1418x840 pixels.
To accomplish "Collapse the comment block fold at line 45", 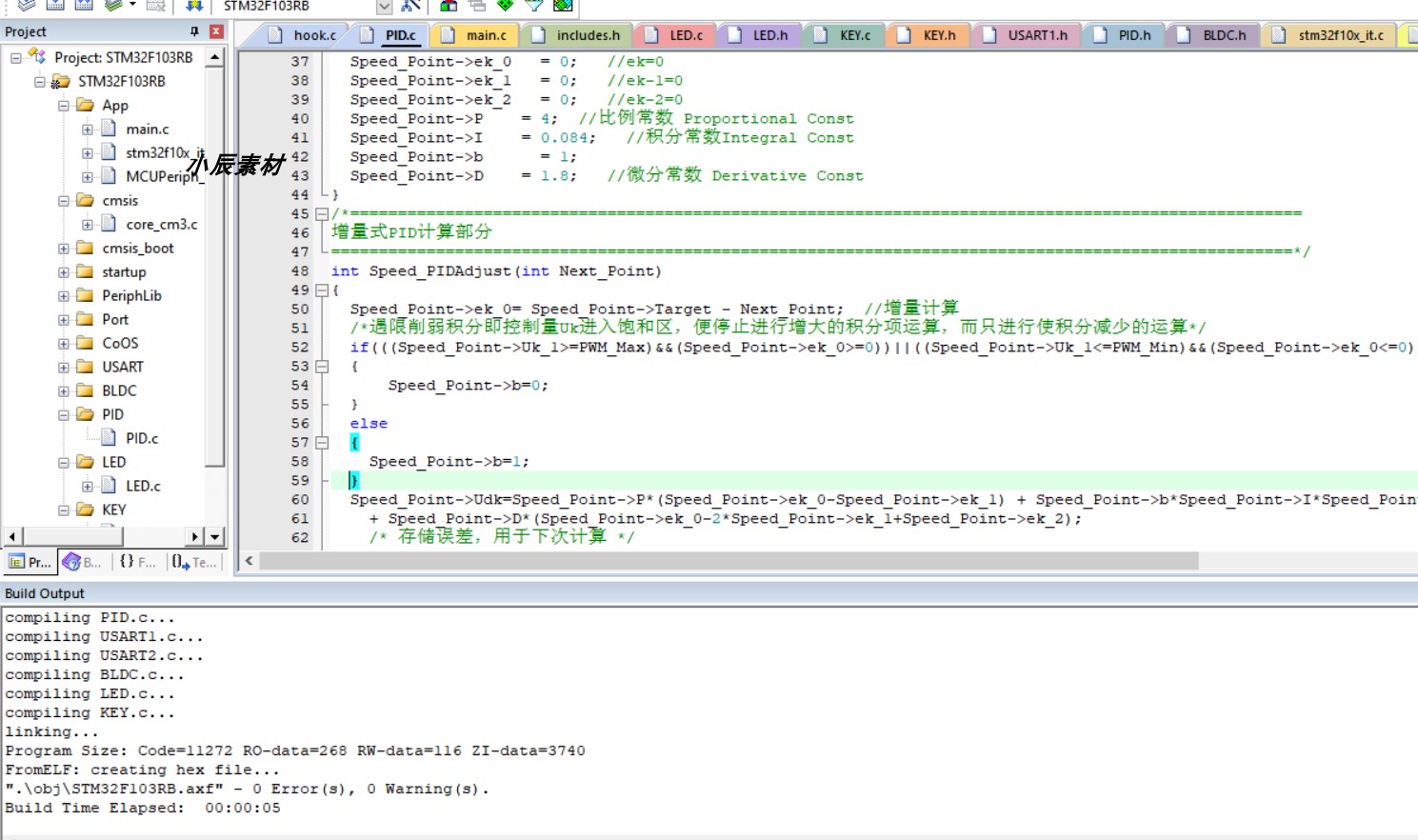I will coord(322,213).
